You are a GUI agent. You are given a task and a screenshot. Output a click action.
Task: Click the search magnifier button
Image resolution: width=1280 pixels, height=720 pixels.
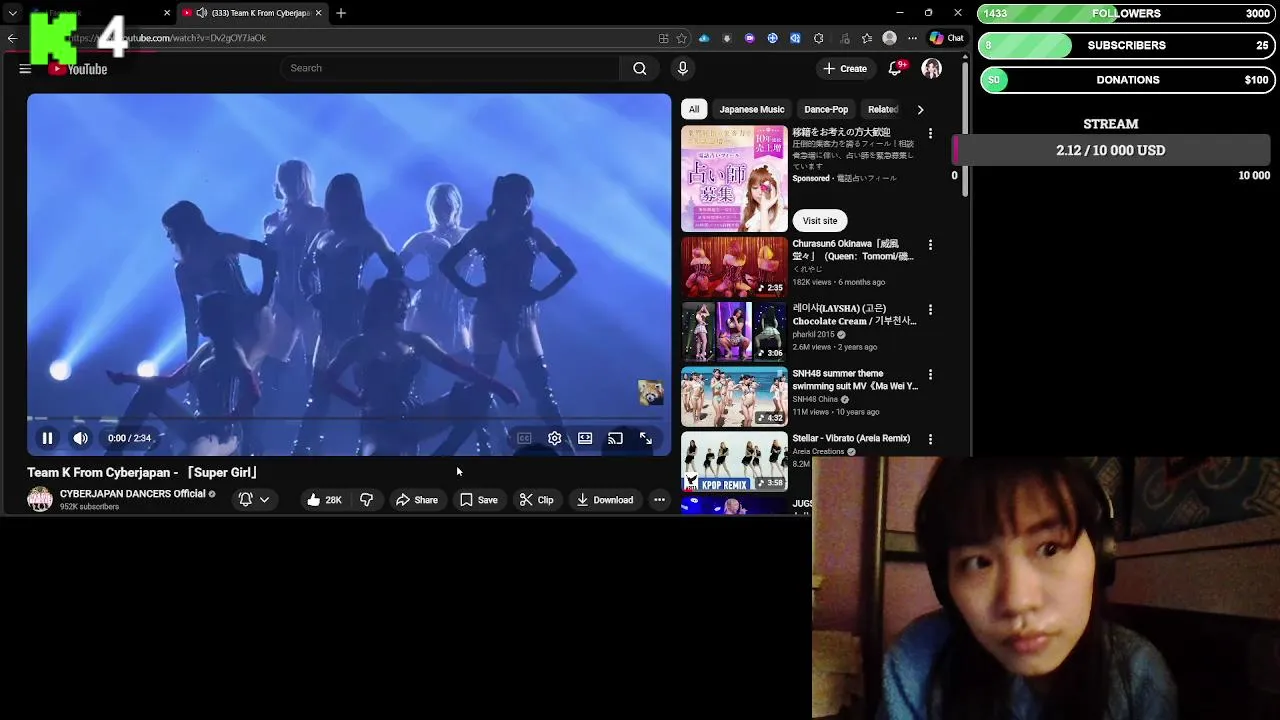click(640, 68)
